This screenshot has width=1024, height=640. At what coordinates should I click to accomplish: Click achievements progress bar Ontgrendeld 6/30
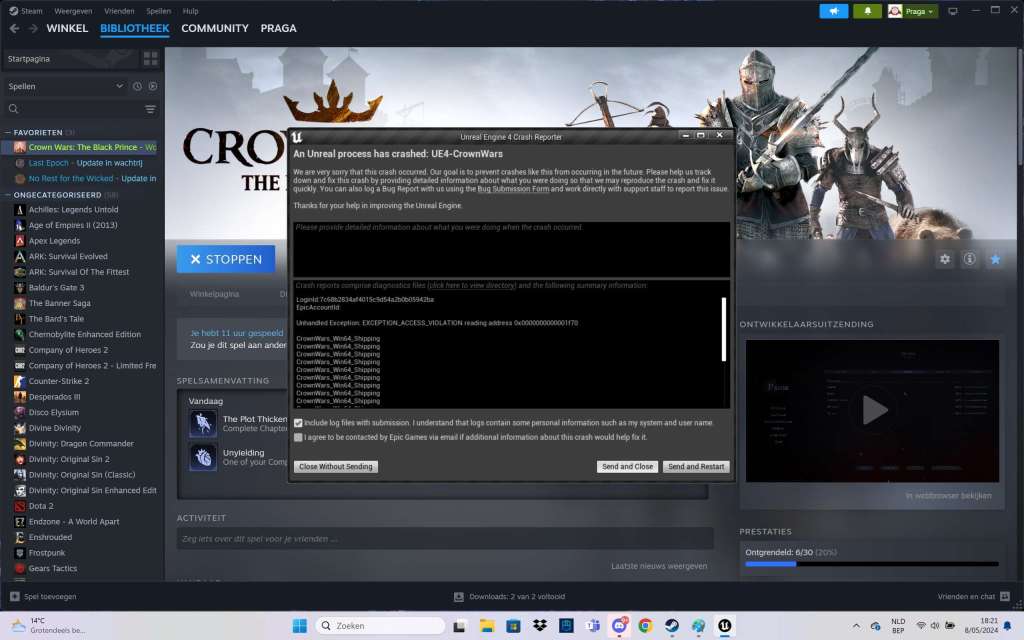point(872,564)
